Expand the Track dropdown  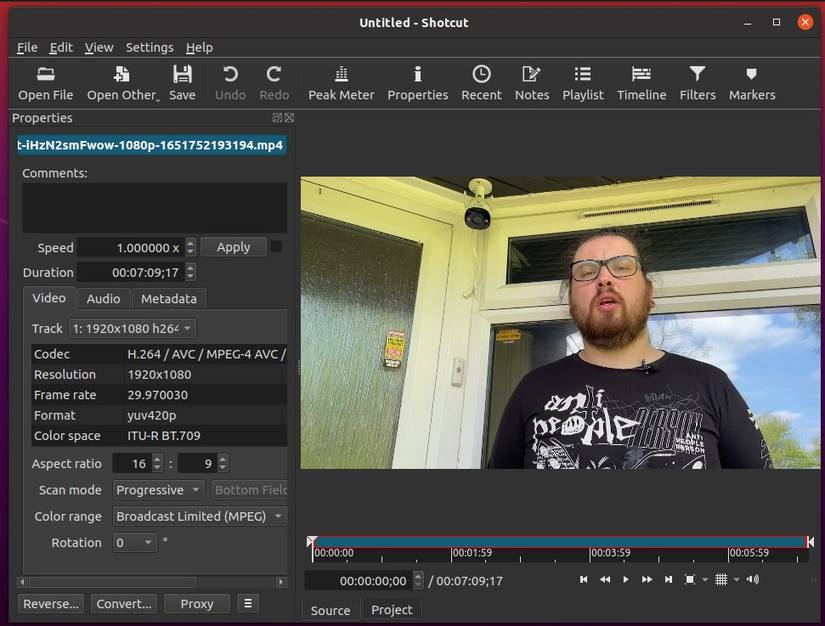pyautogui.click(x=132, y=328)
